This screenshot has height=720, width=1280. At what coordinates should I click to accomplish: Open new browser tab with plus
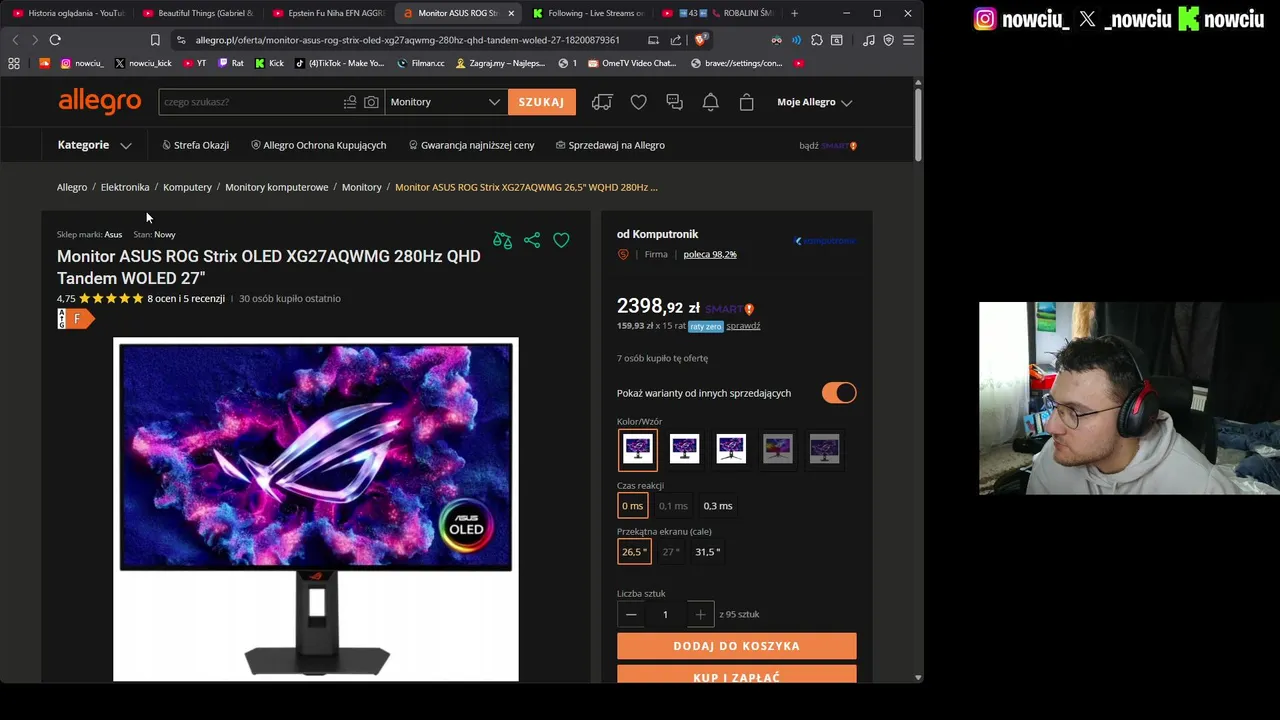tap(795, 13)
